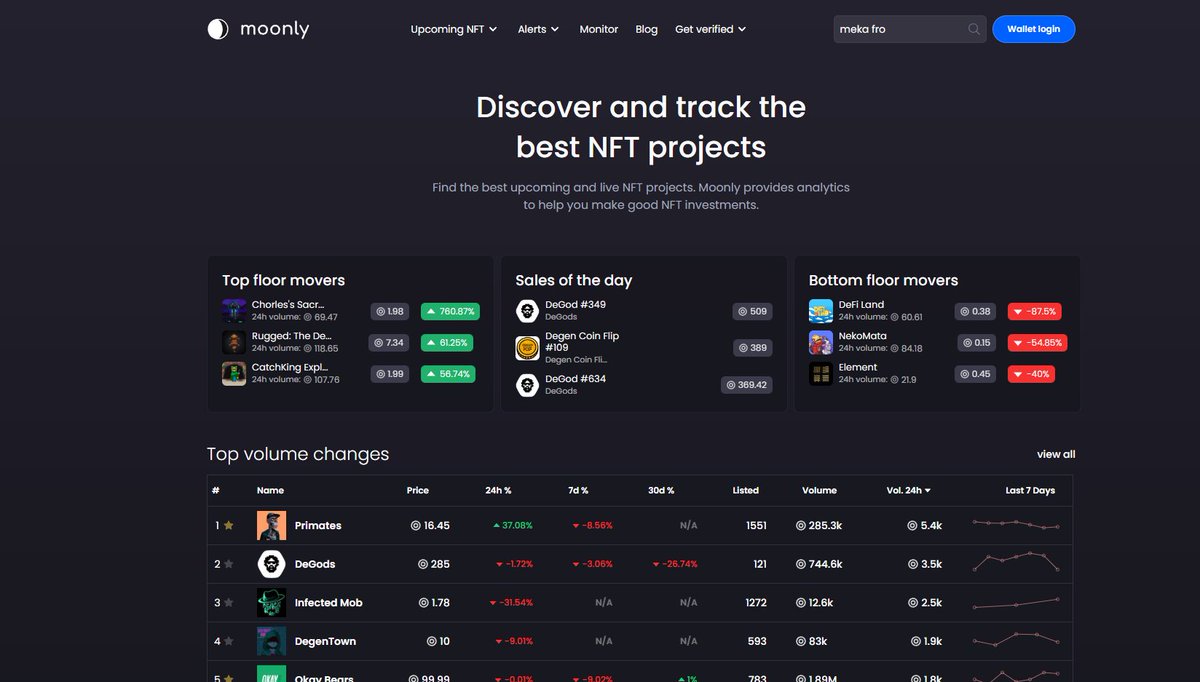Click the Listed column header
1200x682 pixels.
(746, 490)
